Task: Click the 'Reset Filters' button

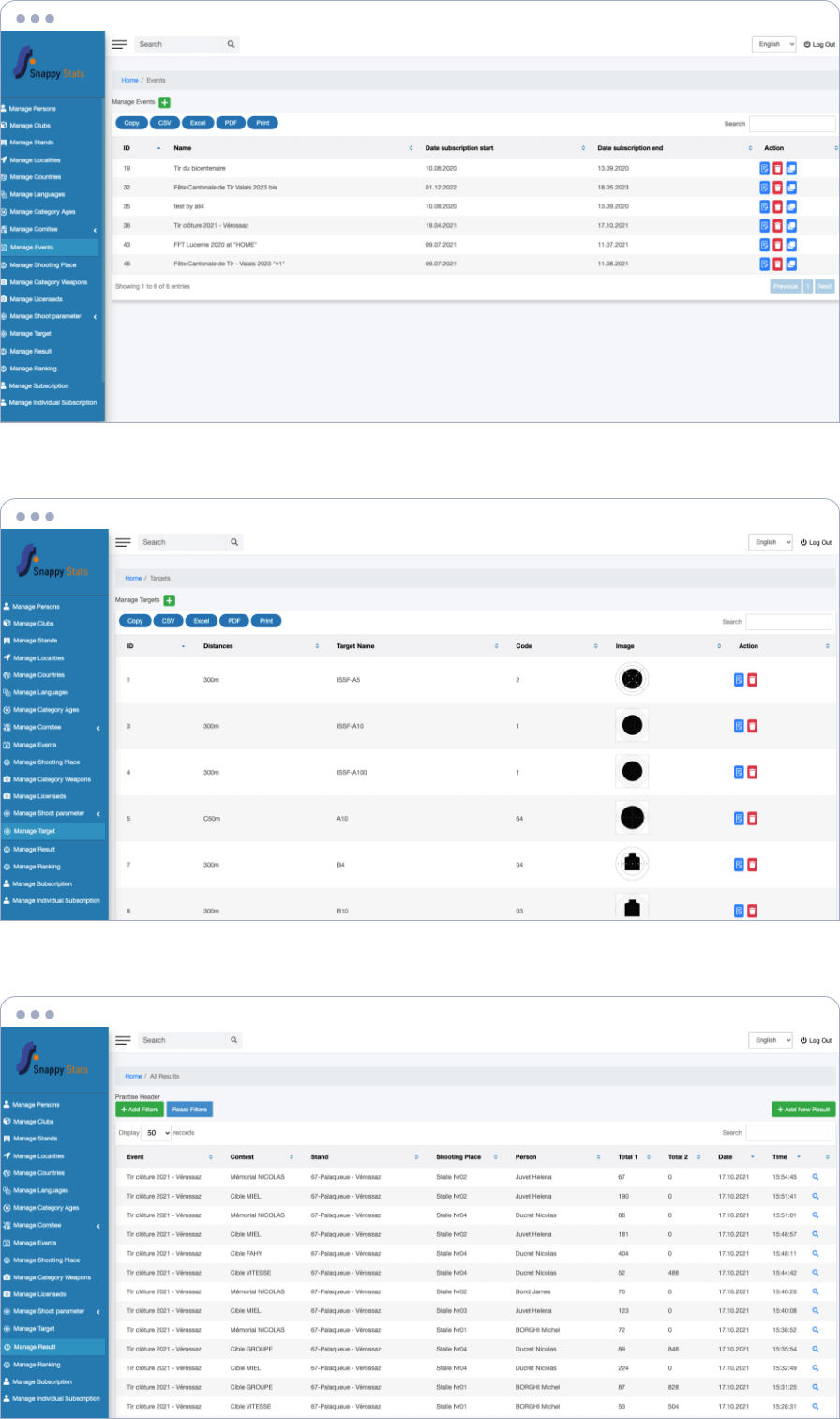Action: [189, 1109]
